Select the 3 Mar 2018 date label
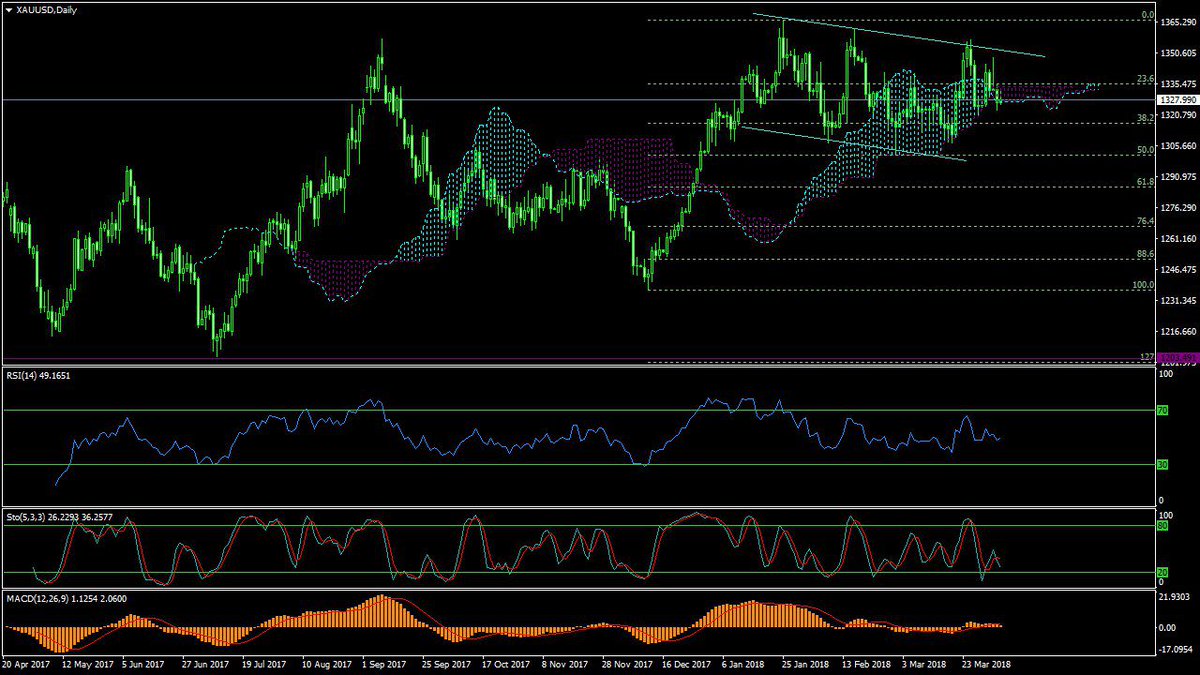The height and width of the screenshot is (675, 1200). tap(922, 663)
